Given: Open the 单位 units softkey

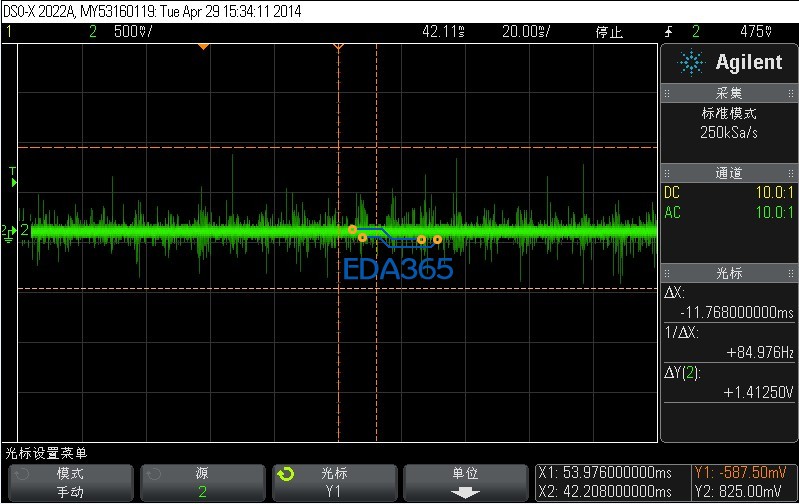Looking at the screenshot, I should click(465, 483).
